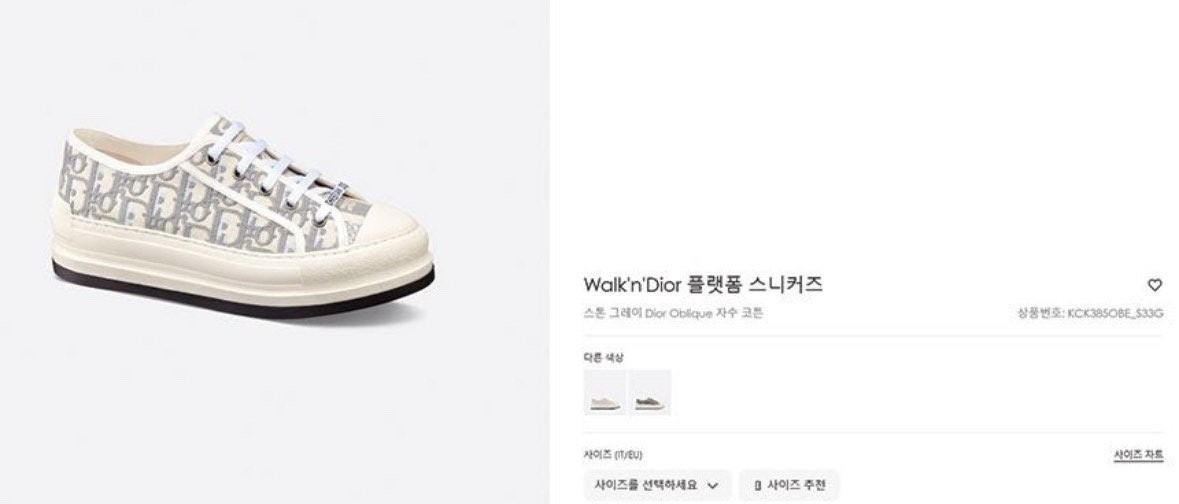The height and width of the screenshot is (504, 1179).
Task: Click the 사이즈 (IT/EU) label
Action: (x=613, y=455)
